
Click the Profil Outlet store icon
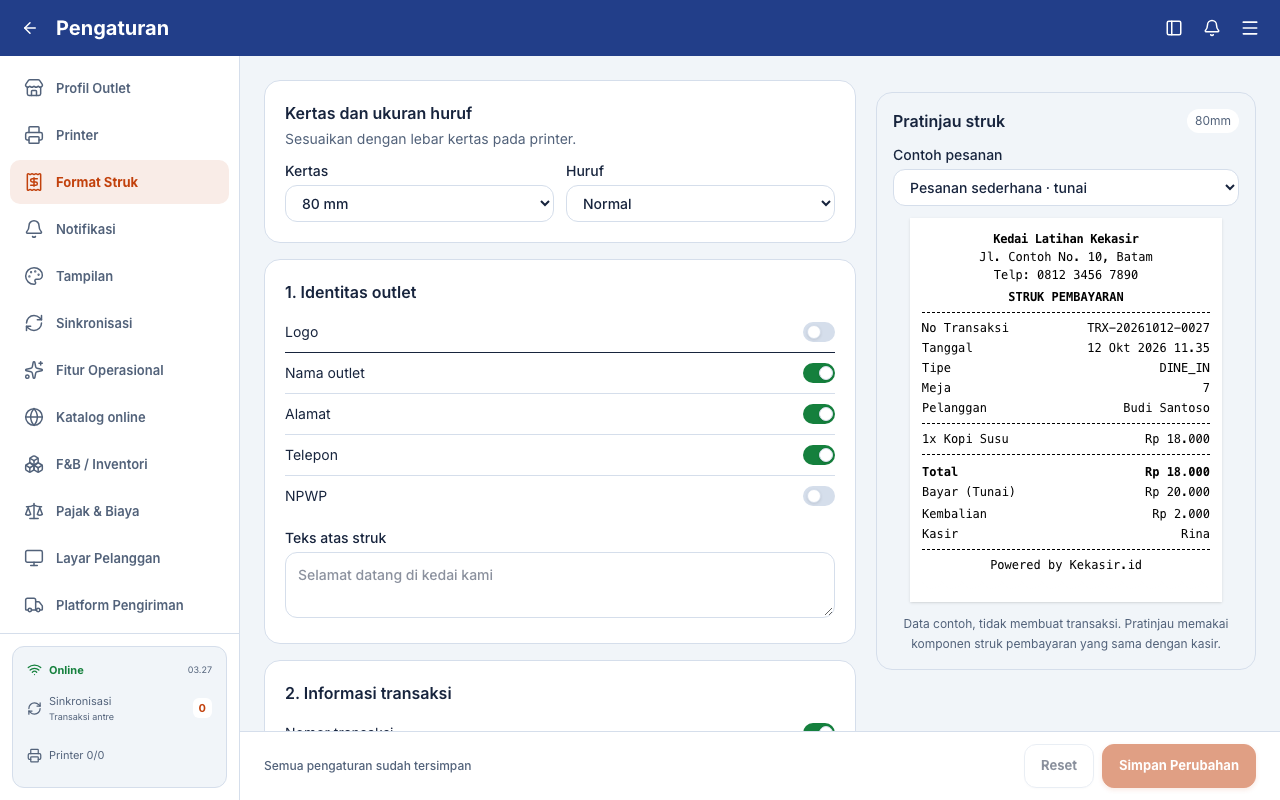pos(34,88)
